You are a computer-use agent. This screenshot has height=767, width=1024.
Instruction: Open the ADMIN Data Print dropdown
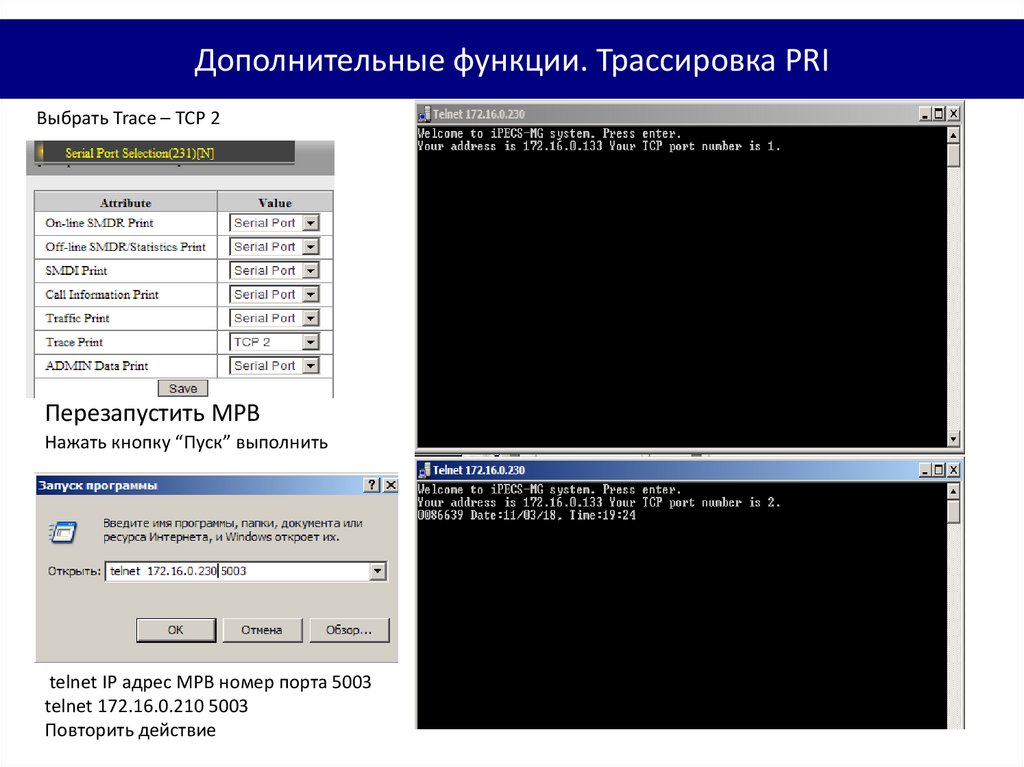coord(311,366)
